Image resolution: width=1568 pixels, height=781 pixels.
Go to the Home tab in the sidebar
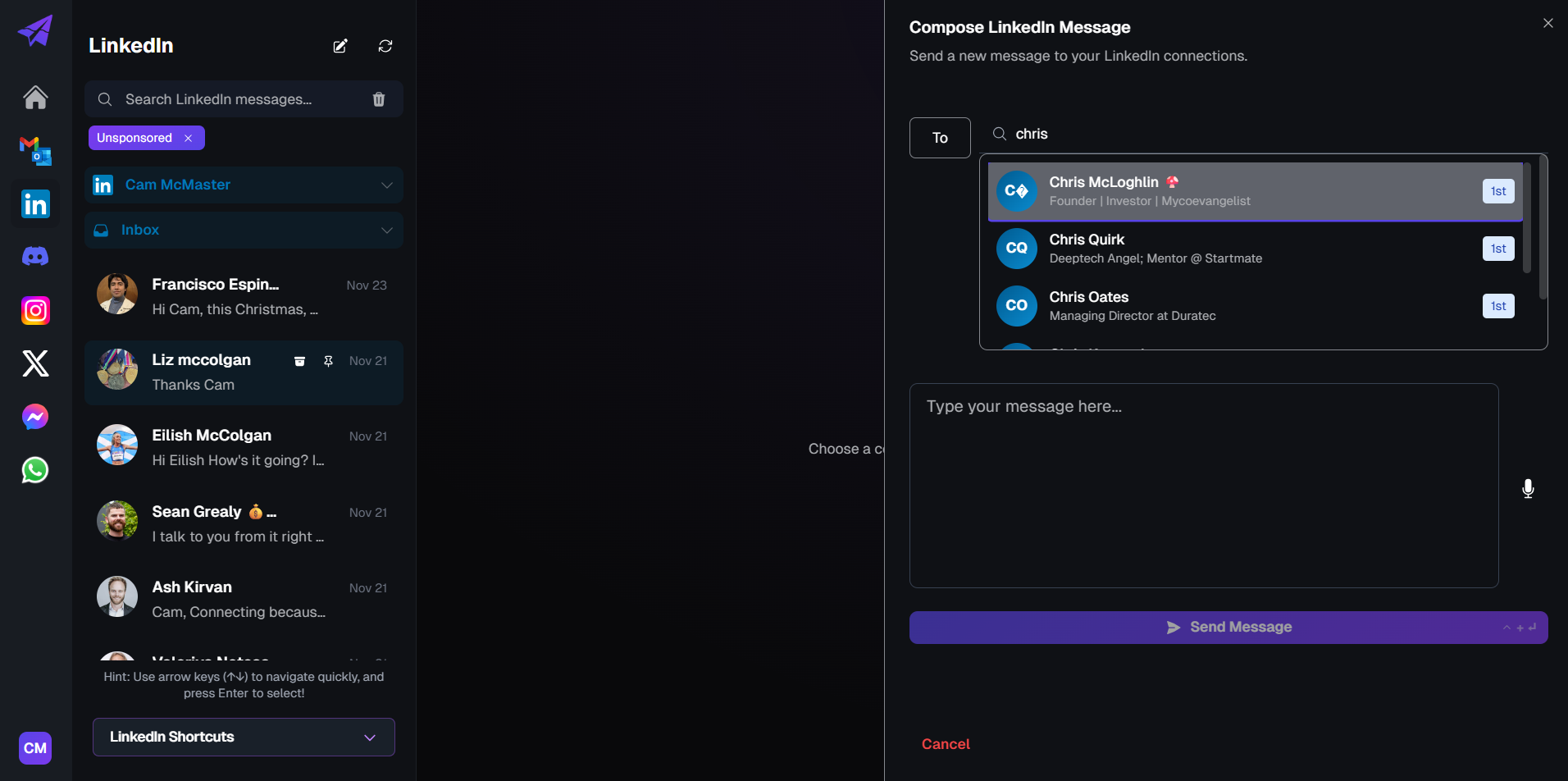(35, 98)
